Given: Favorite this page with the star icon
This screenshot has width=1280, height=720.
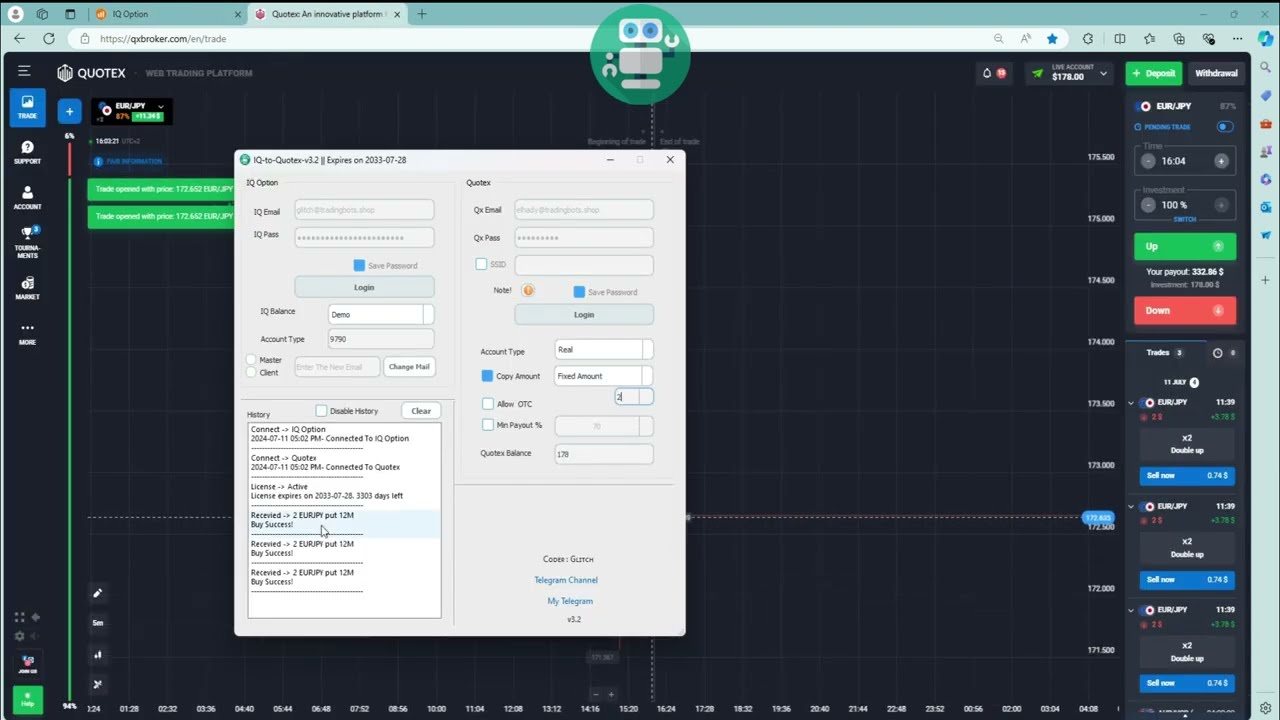Looking at the screenshot, I should 1052,39.
